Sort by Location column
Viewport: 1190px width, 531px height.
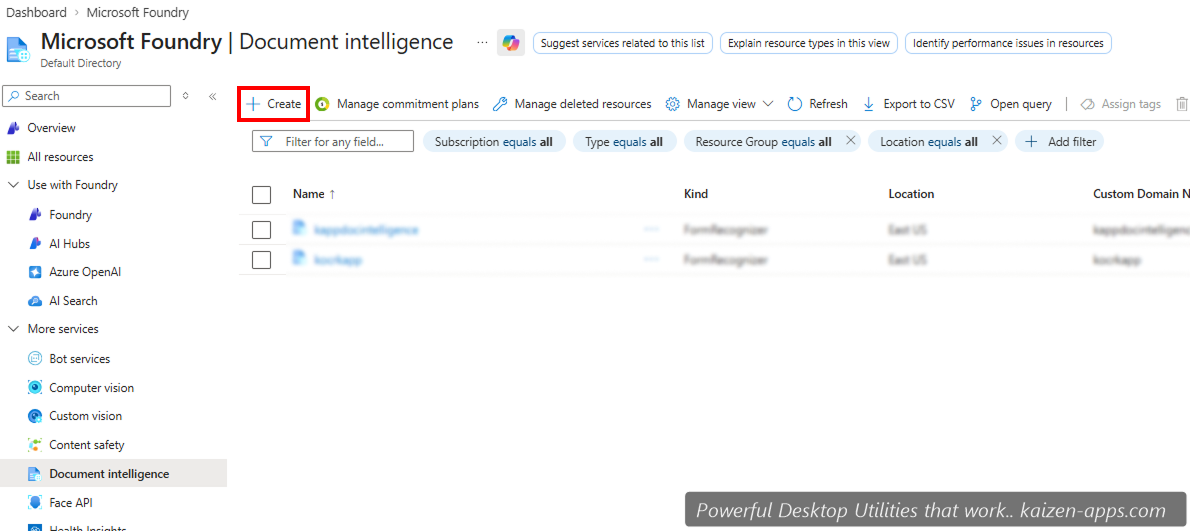911,194
